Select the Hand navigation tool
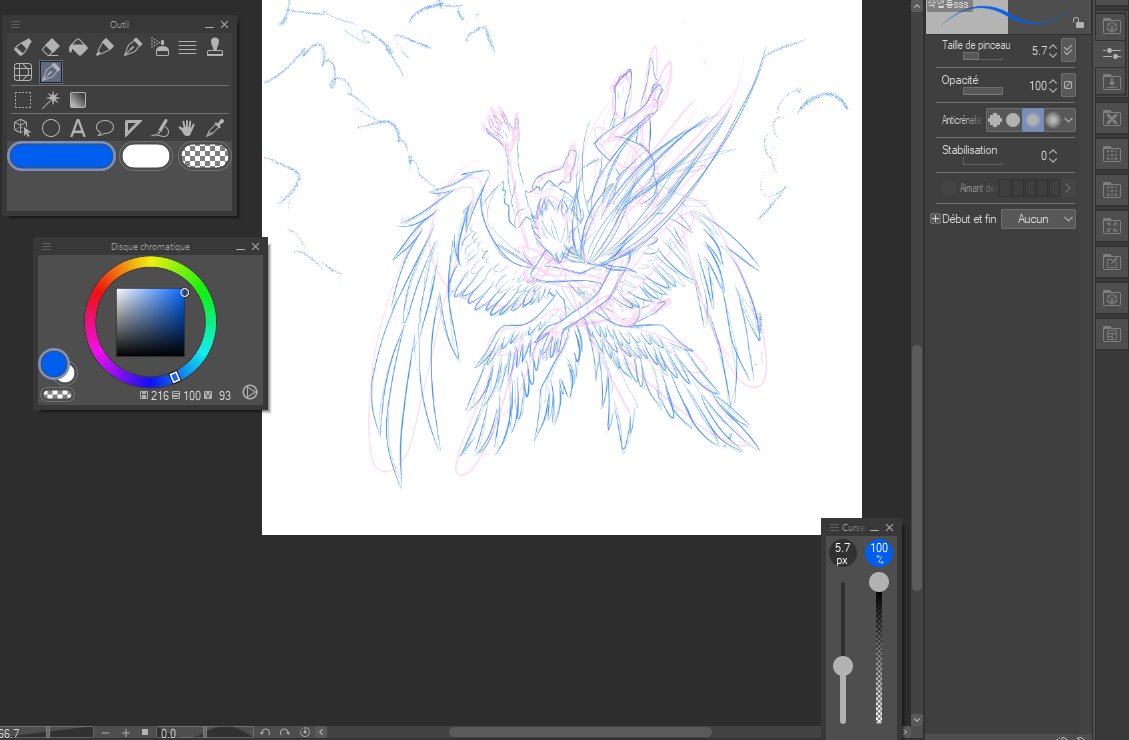 tap(186, 127)
